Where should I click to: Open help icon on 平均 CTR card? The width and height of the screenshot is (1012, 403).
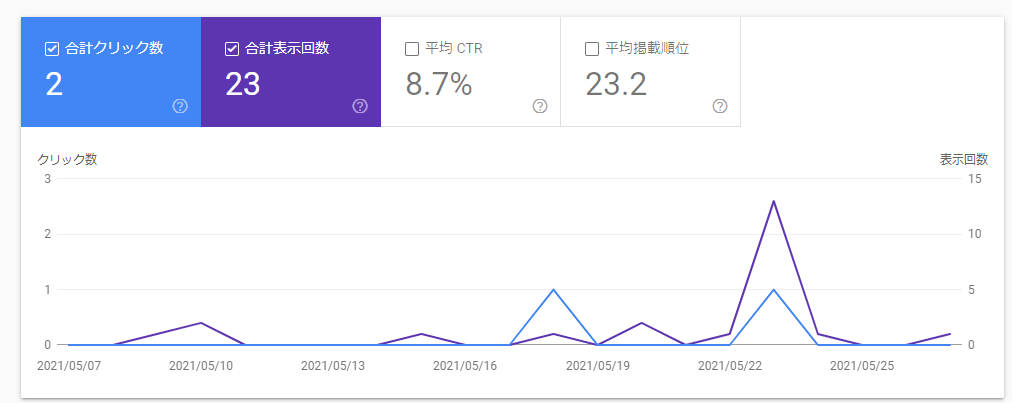540,106
